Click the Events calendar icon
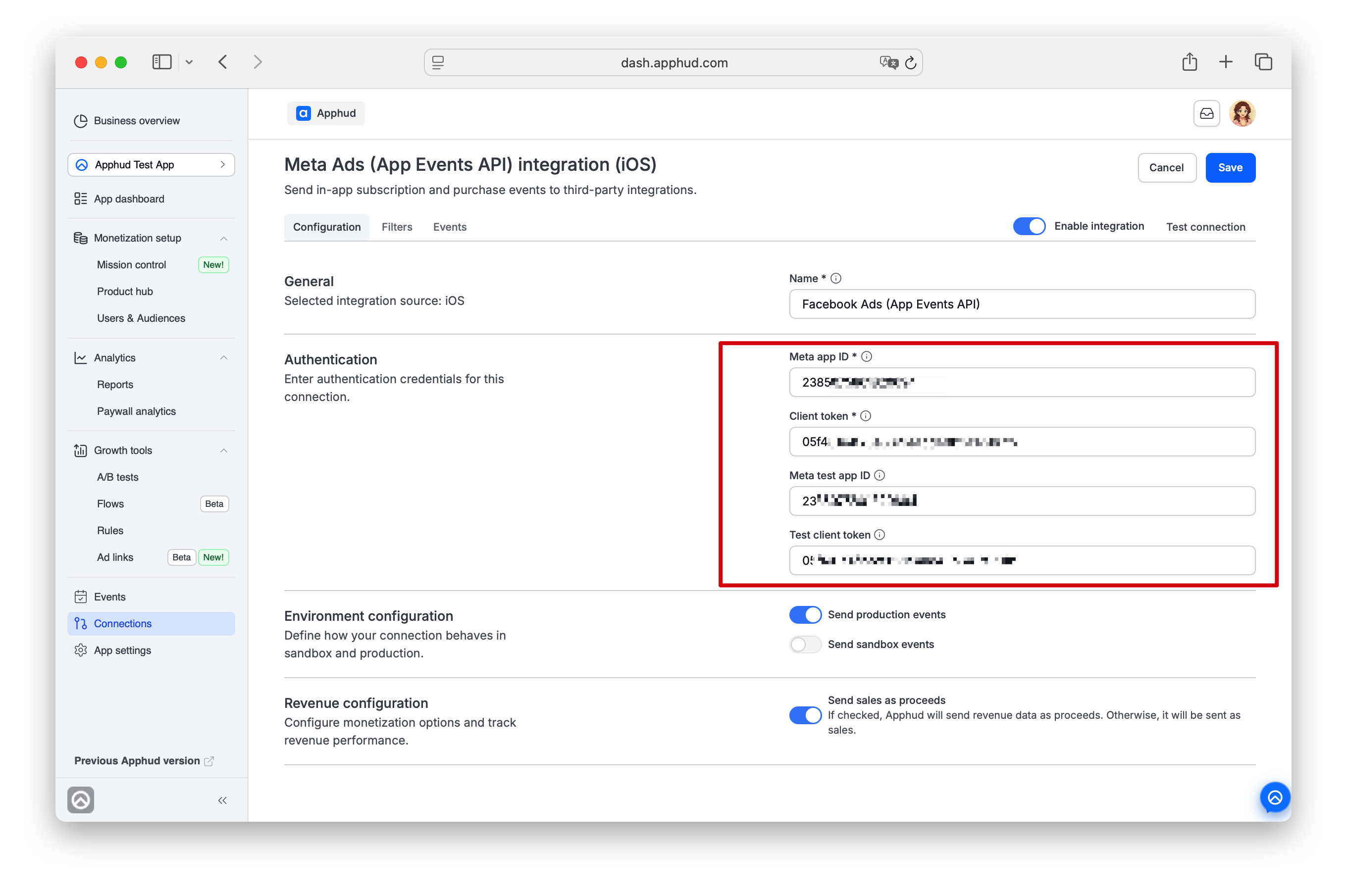This screenshot has height=896, width=1347. click(x=81, y=597)
